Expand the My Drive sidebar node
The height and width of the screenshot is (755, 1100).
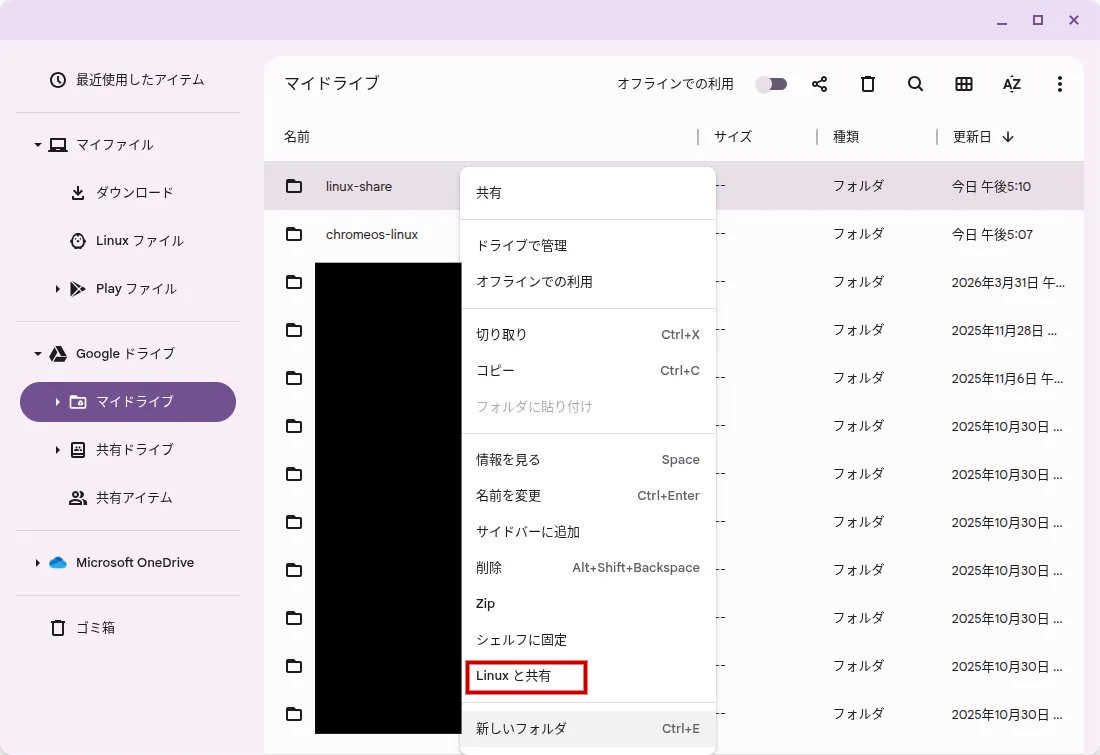click(58, 402)
